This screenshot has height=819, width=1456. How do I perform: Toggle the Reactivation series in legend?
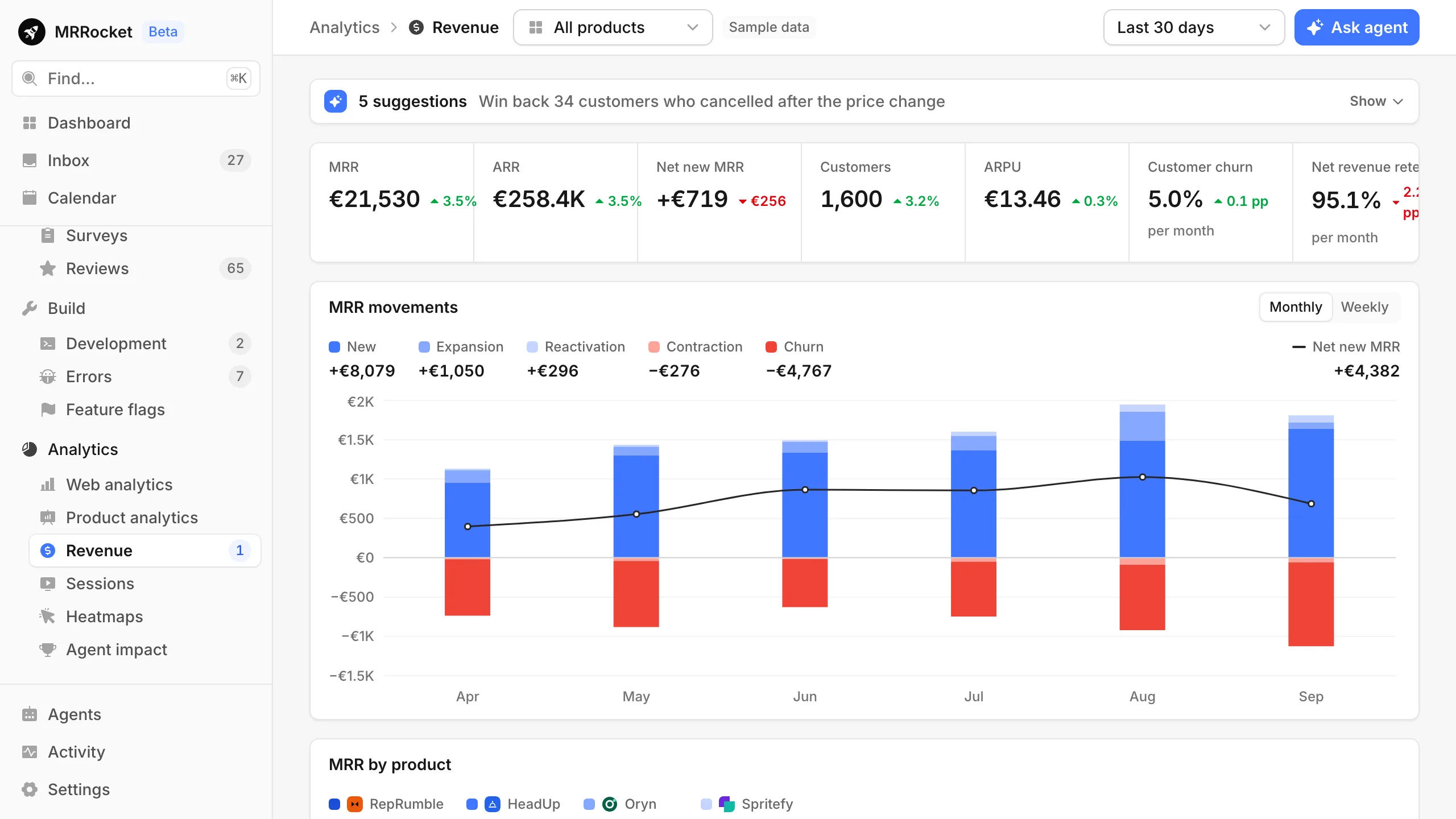click(x=576, y=347)
